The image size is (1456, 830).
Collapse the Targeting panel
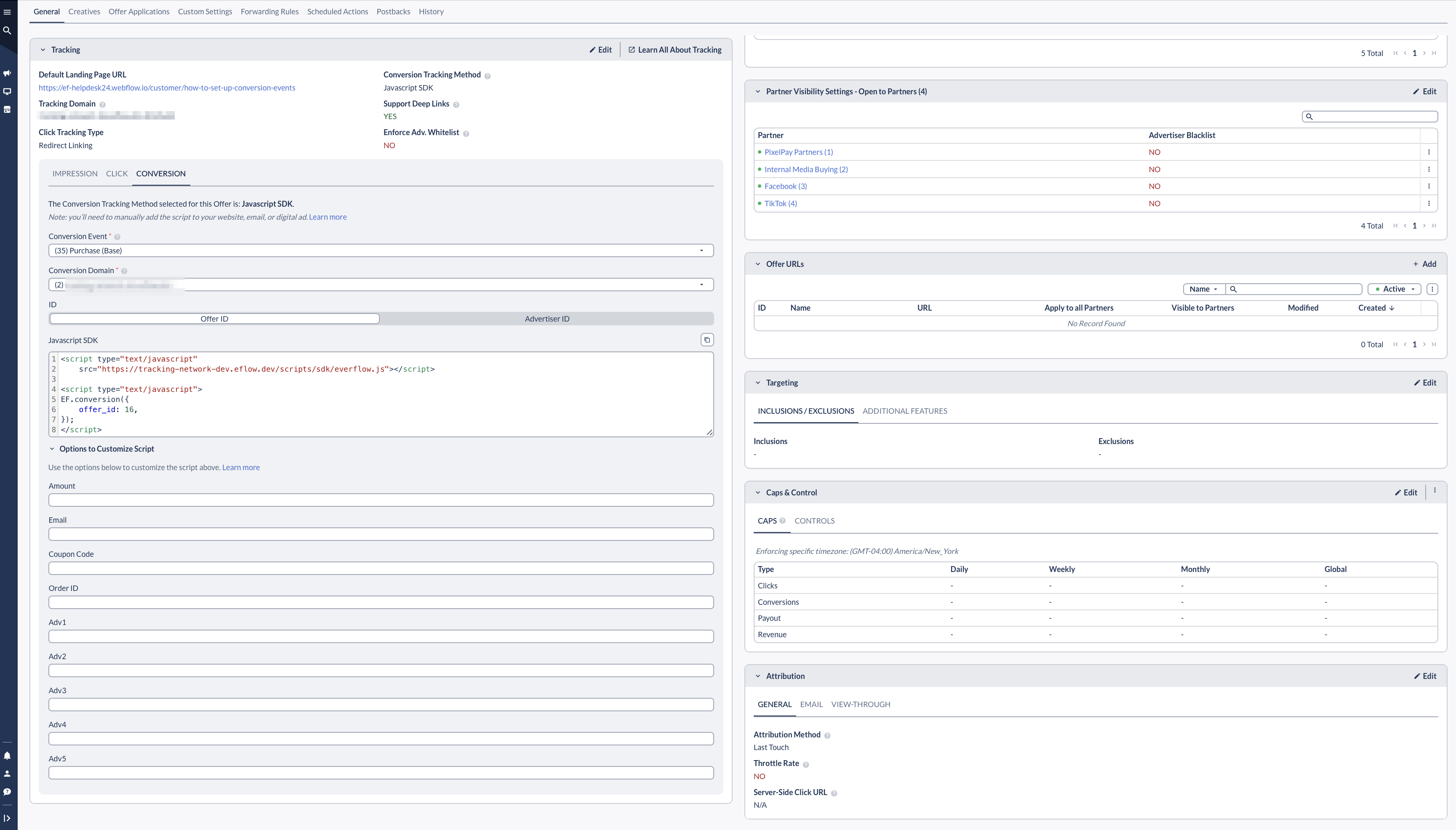click(x=757, y=383)
